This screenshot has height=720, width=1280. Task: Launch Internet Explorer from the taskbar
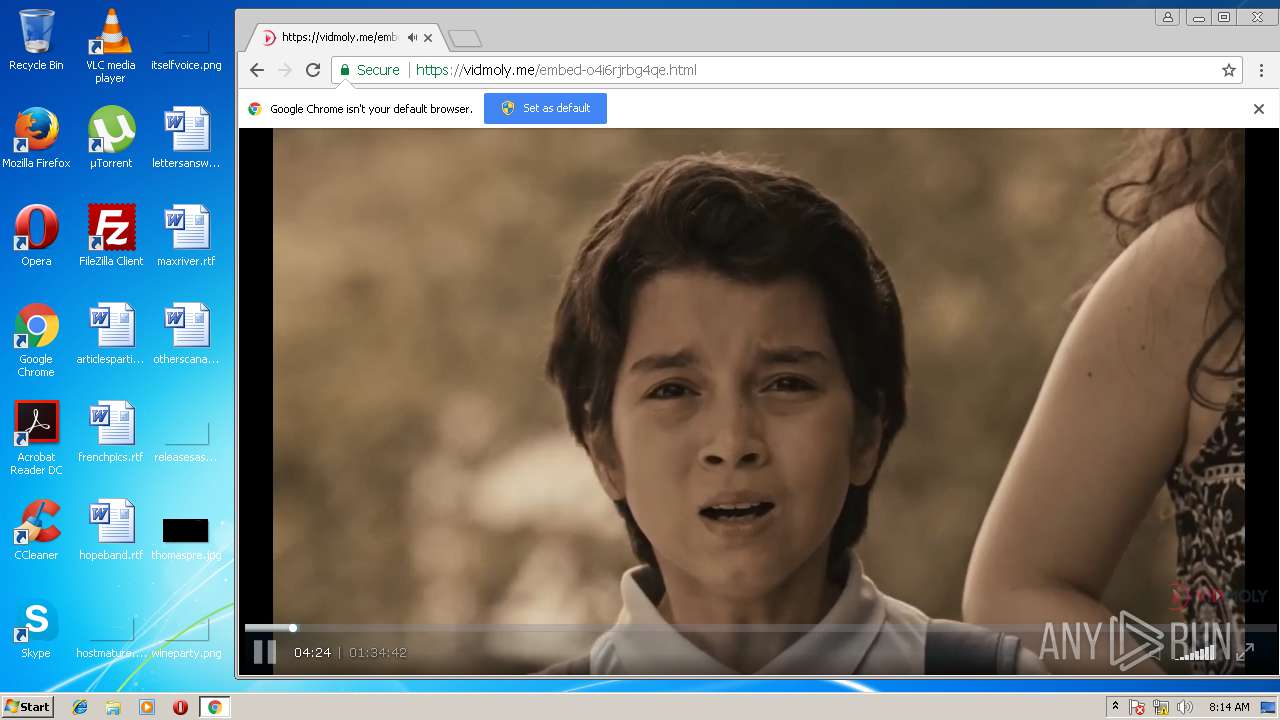(80, 707)
